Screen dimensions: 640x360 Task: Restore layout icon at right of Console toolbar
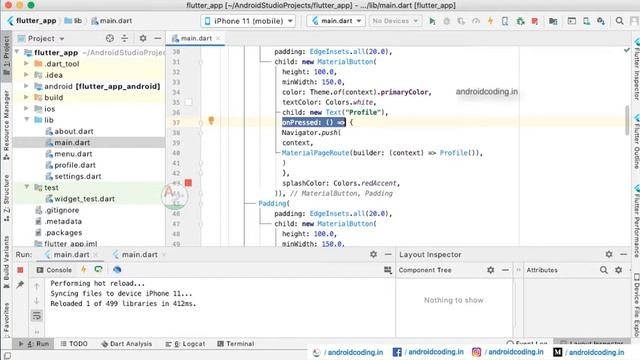(387, 270)
